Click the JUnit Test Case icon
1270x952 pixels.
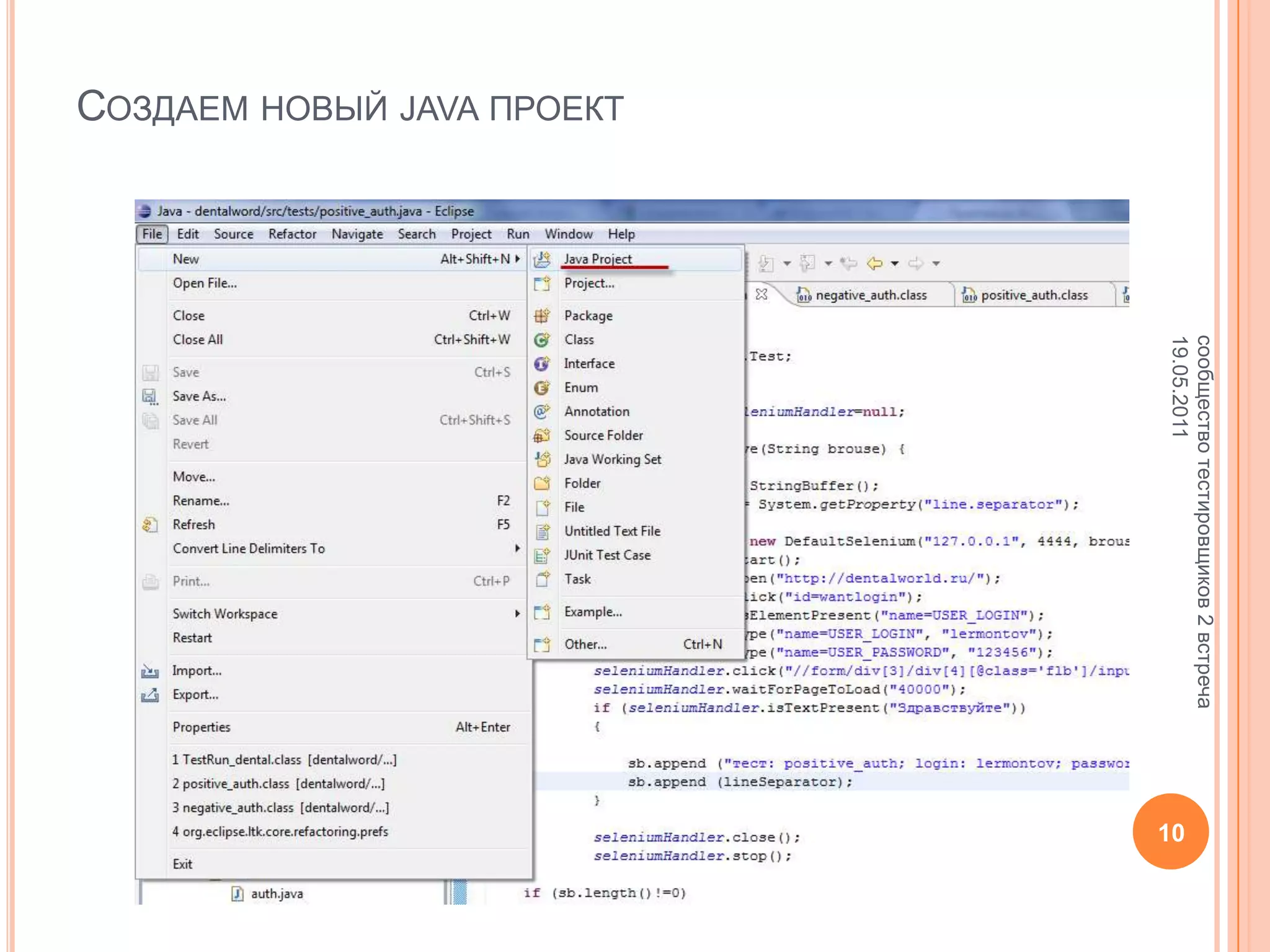pos(542,555)
